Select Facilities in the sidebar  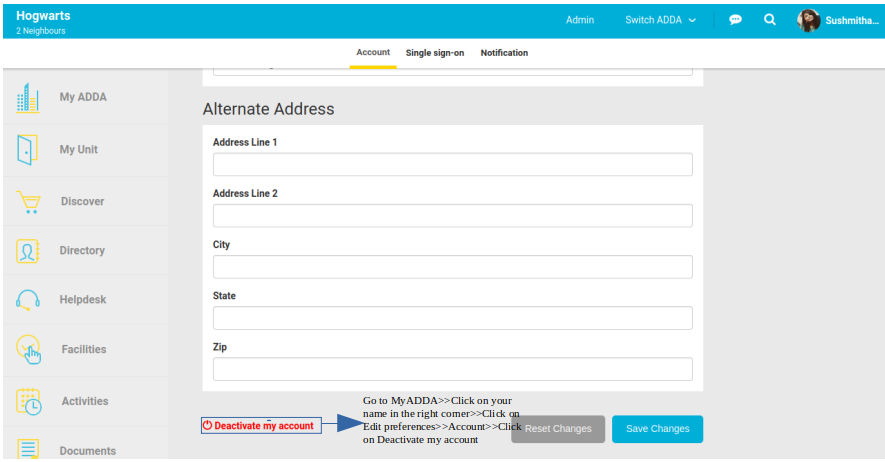coord(84,349)
